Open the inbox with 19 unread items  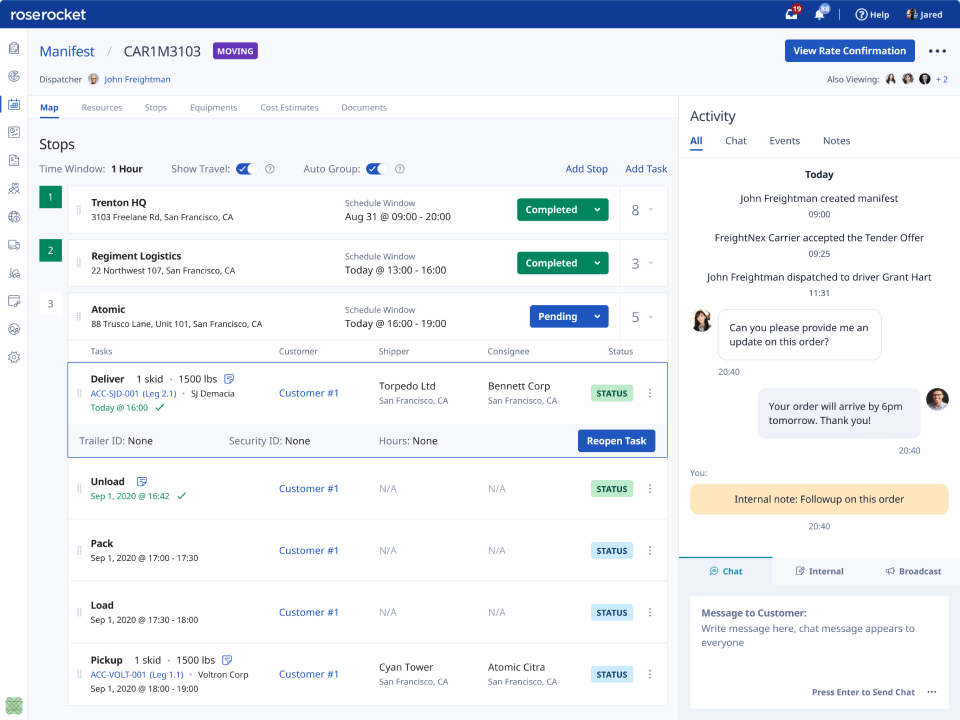[x=790, y=13]
